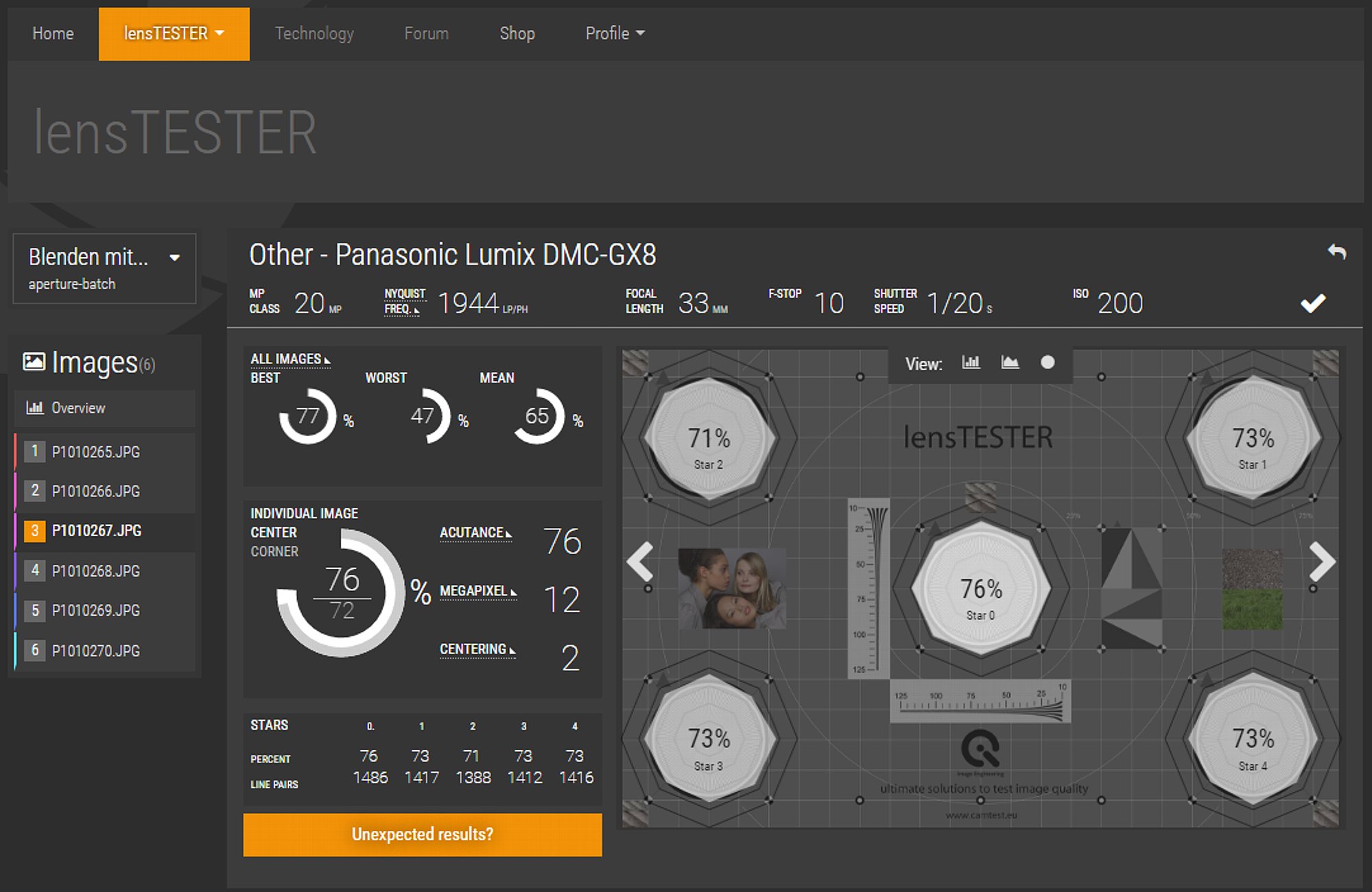Select image P1010265.JPG
1372x892 pixels.
click(105, 452)
